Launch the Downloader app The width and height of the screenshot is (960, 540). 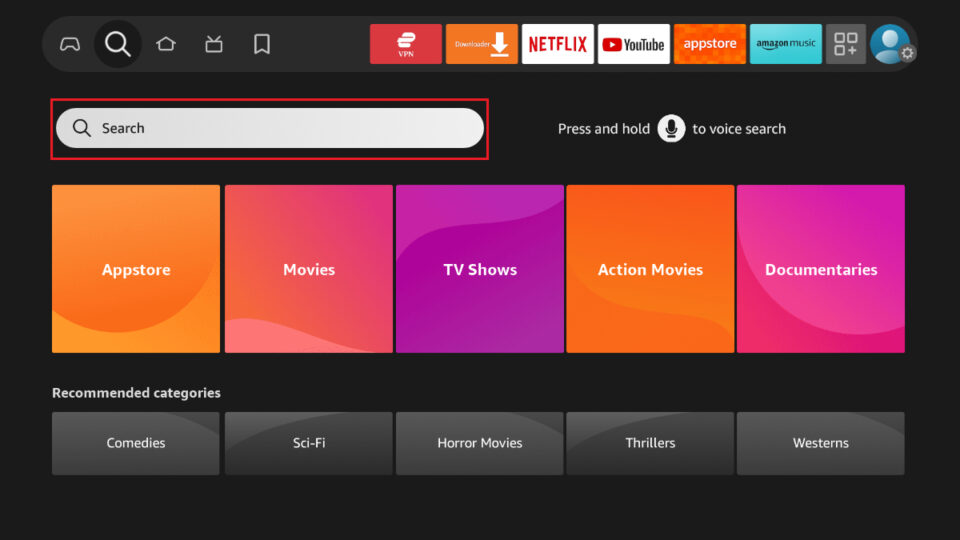coord(482,44)
